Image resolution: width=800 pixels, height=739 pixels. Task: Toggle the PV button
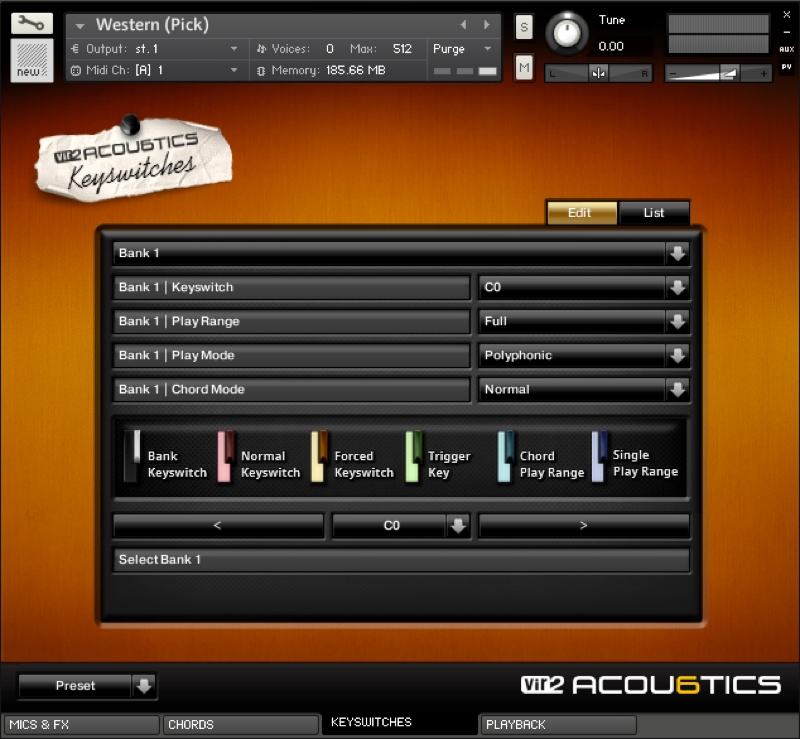point(786,67)
